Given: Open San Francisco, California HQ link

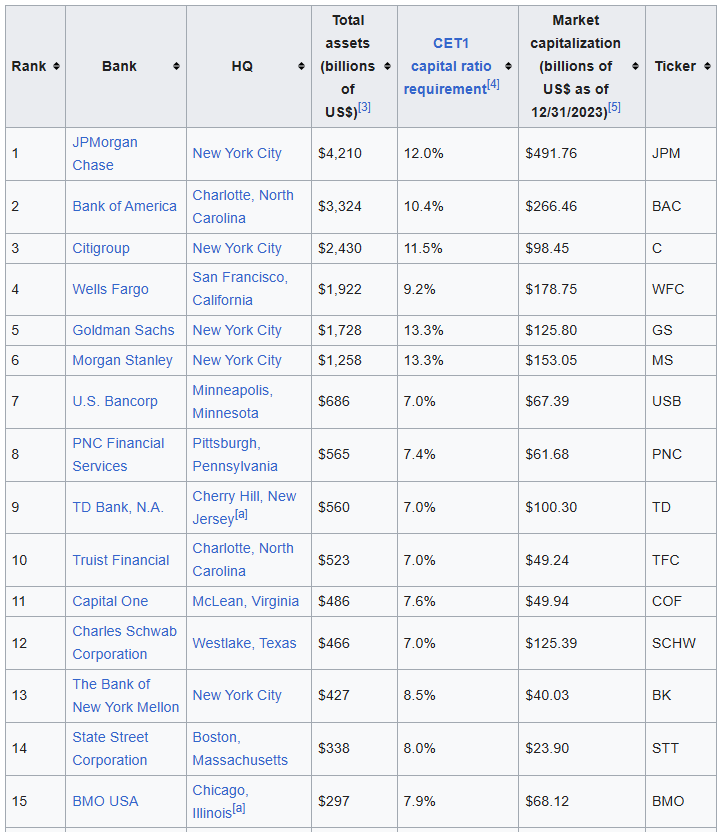Looking at the screenshot, I should (x=240, y=289).
